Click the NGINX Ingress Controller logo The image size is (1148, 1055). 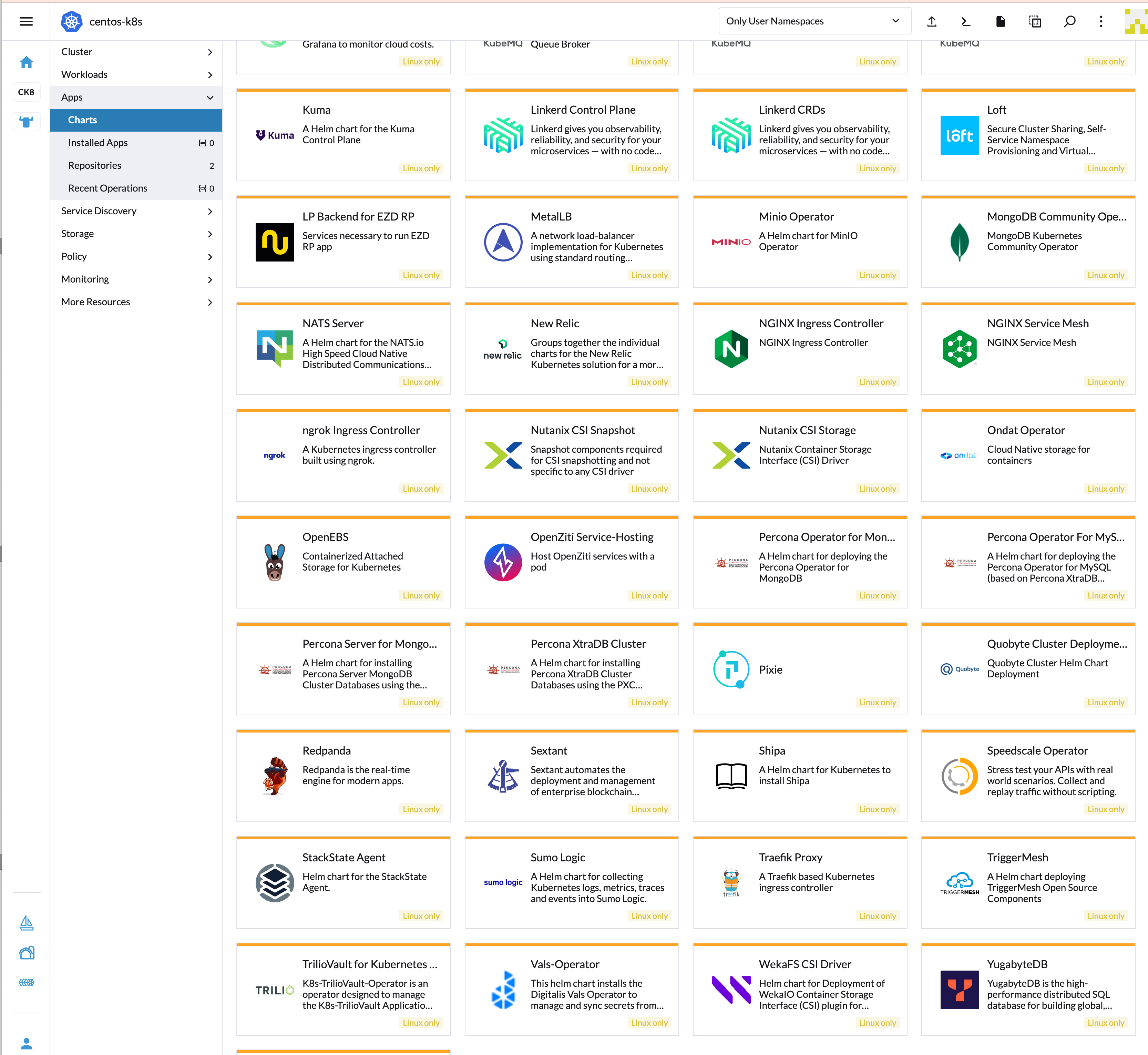(x=731, y=349)
